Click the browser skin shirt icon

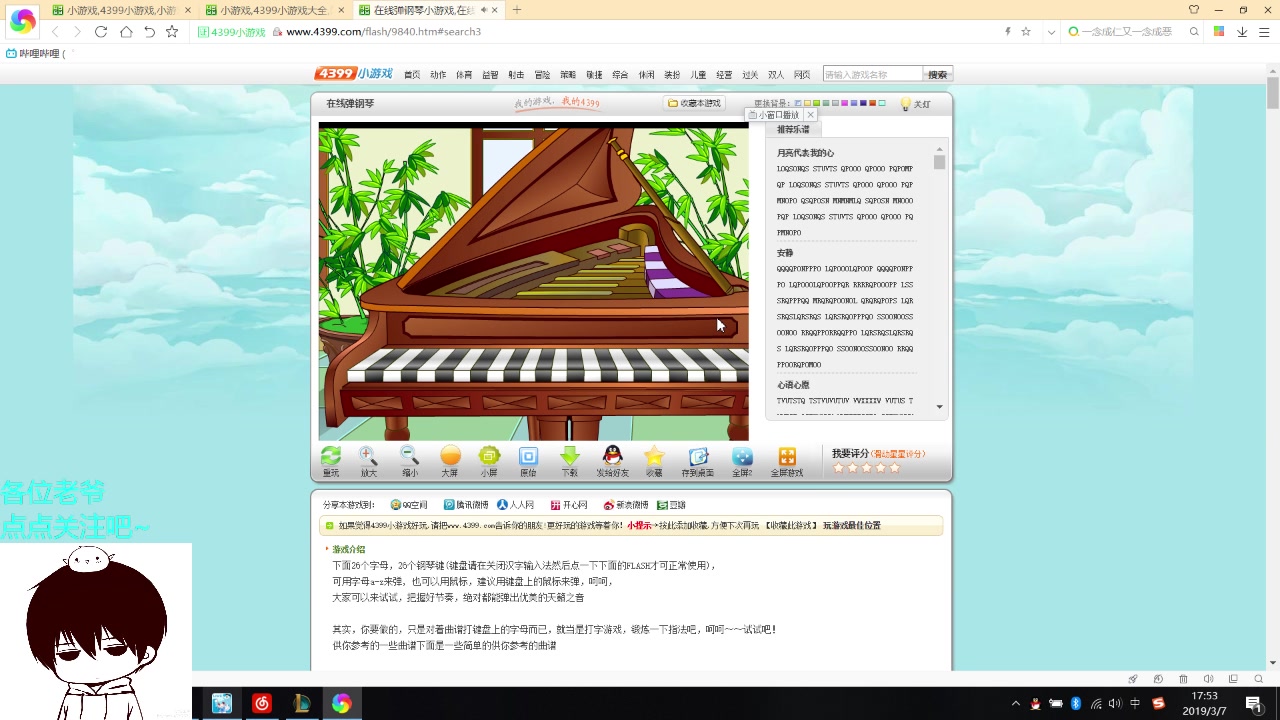[1194, 10]
